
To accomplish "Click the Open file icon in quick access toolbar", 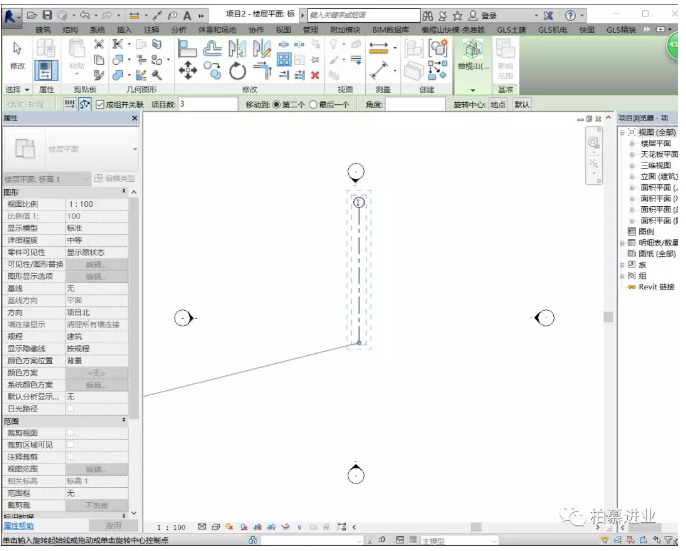I will pyautogui.click(x=32, y=15).
